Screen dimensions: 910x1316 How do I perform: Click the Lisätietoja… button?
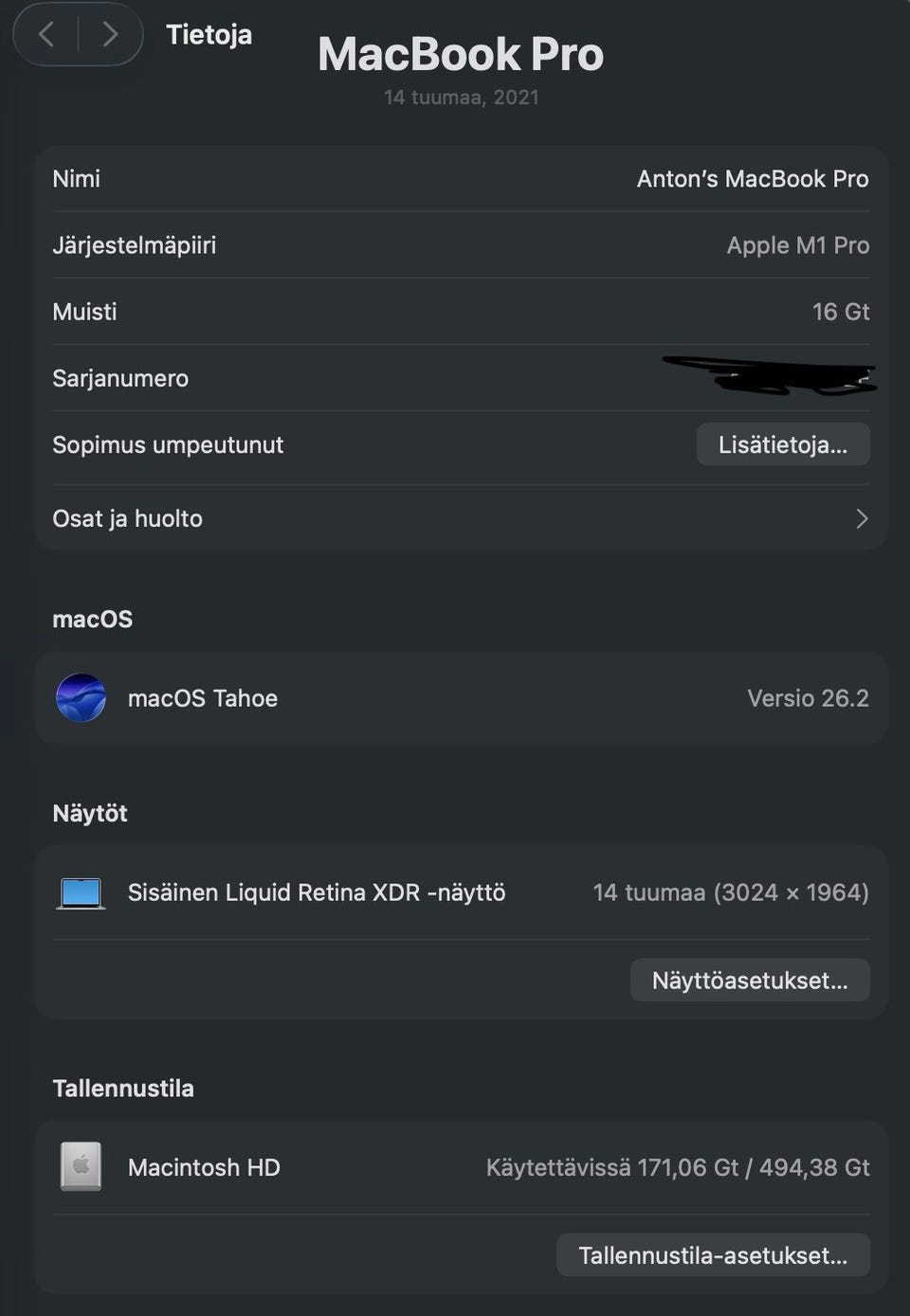pos(783,444)
